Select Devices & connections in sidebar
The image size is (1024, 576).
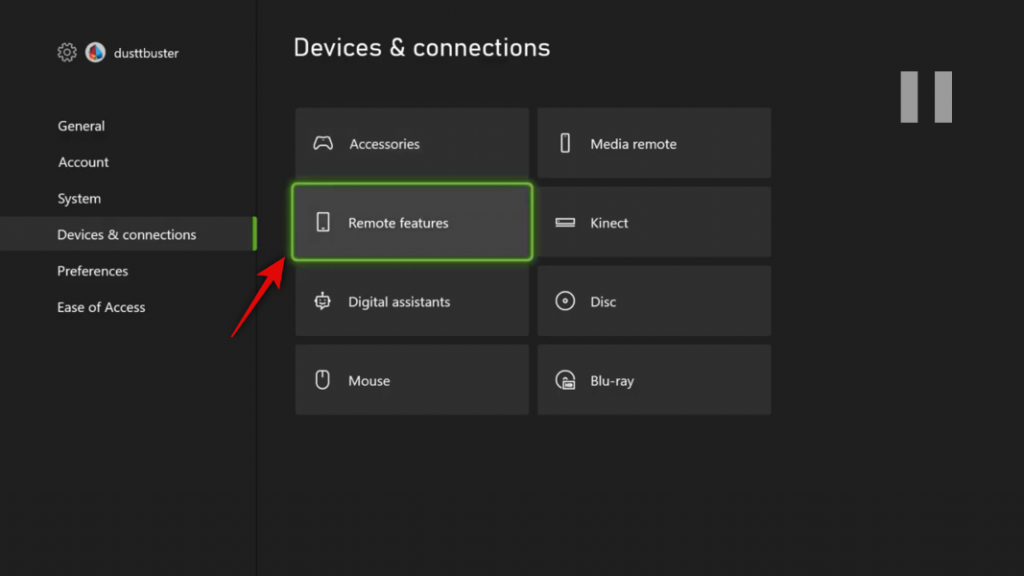[x=126, y=234]
